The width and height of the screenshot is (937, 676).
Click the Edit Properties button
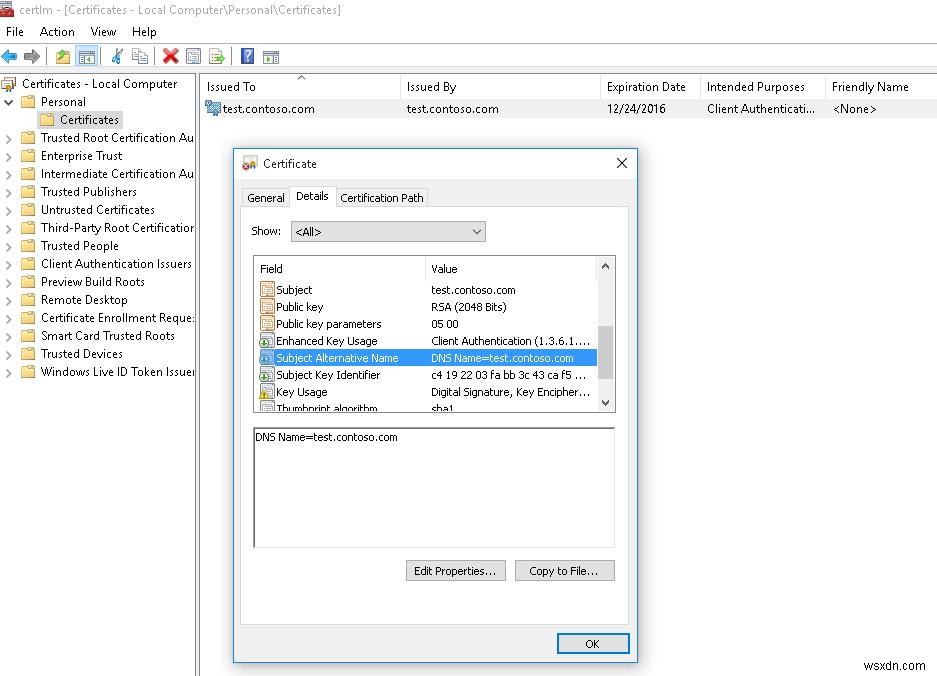point(455,570)
